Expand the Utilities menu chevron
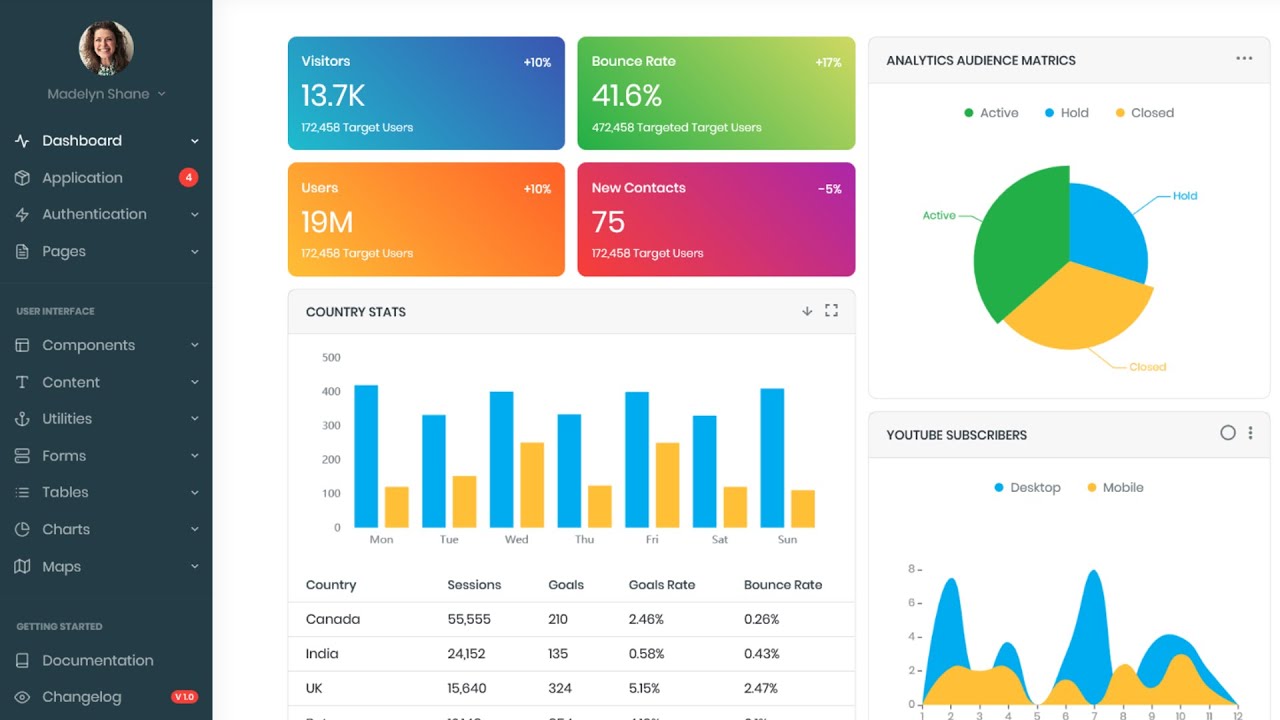This screenshot has height=720, width=1280. [195, 419]
